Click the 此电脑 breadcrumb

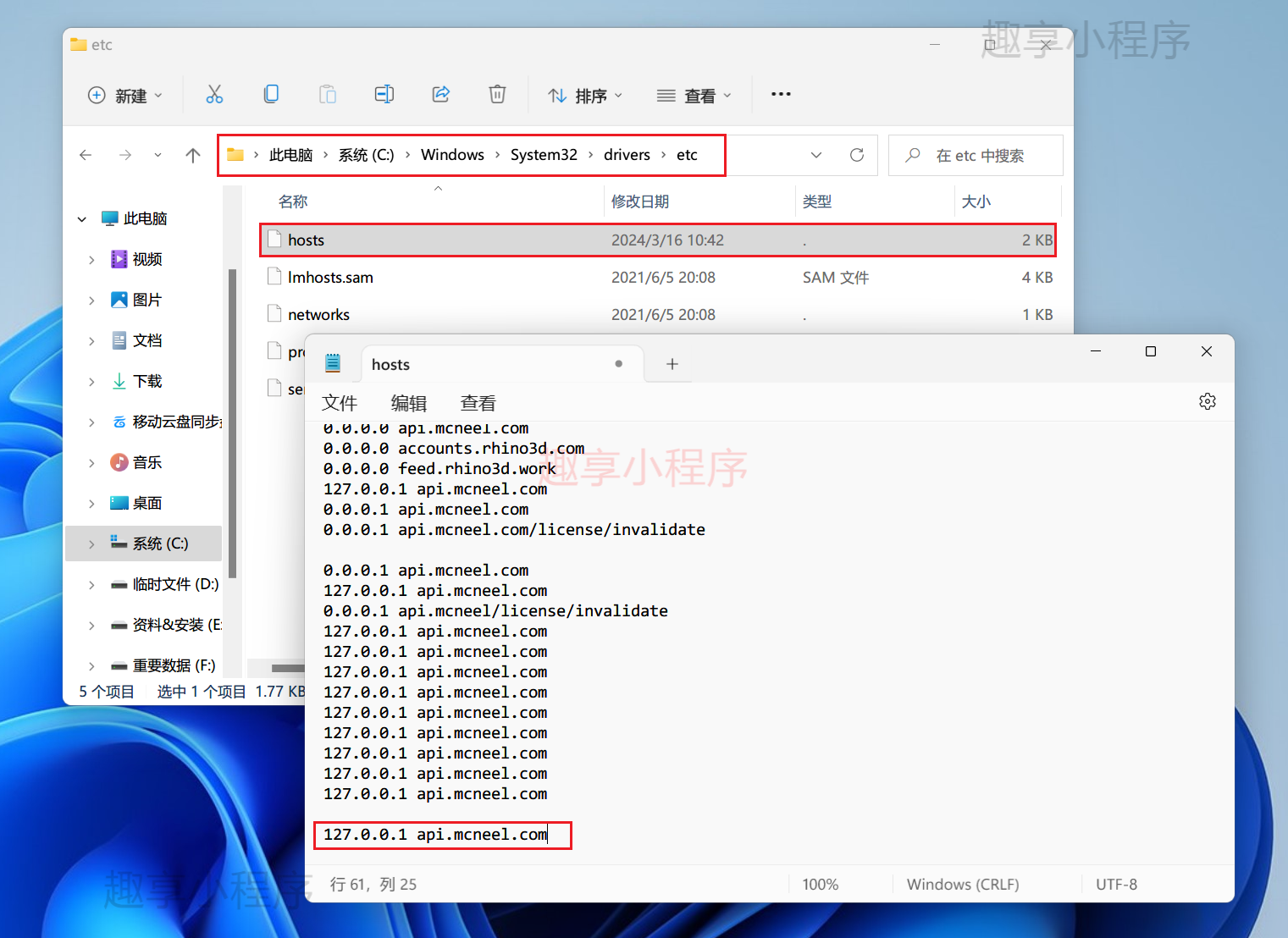coord(290,155)
